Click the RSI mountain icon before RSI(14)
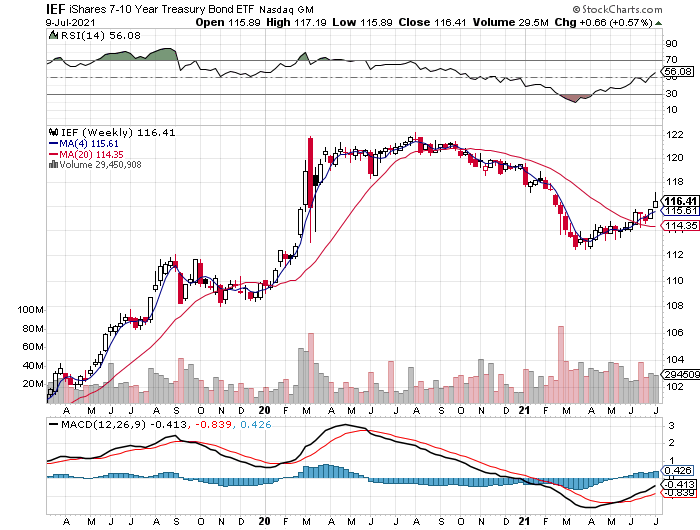Viewport: 700px width, 530px height. pos(53,35)
